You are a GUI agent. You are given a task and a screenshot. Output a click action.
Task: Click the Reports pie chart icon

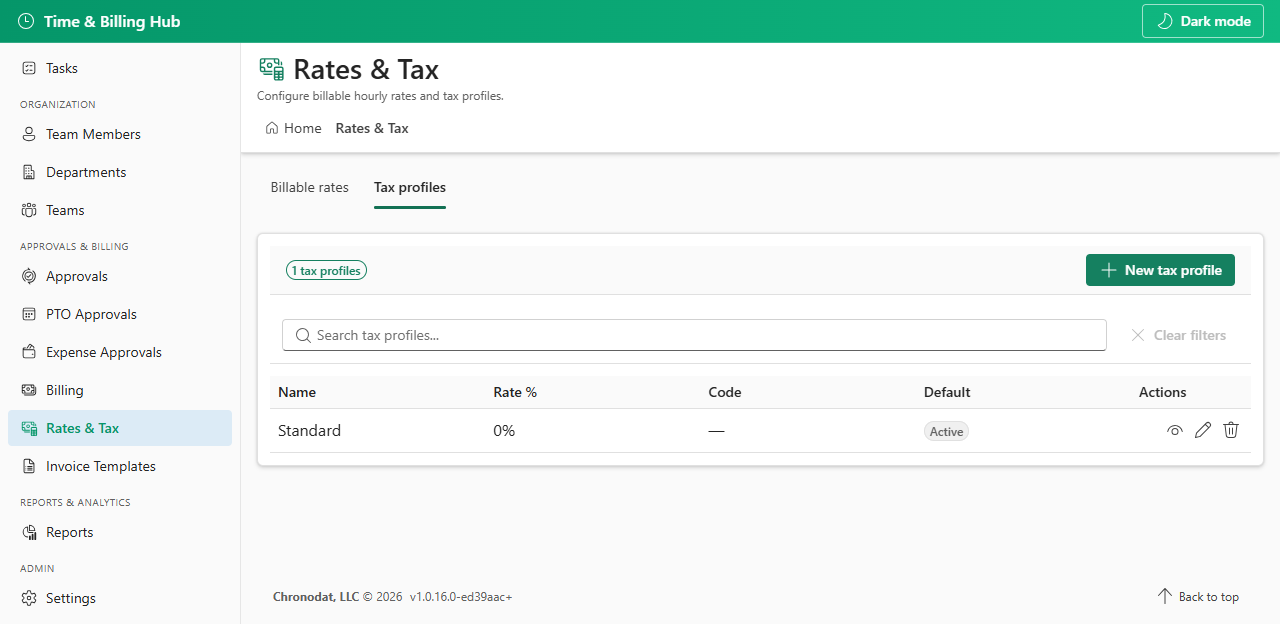(29, 532)
